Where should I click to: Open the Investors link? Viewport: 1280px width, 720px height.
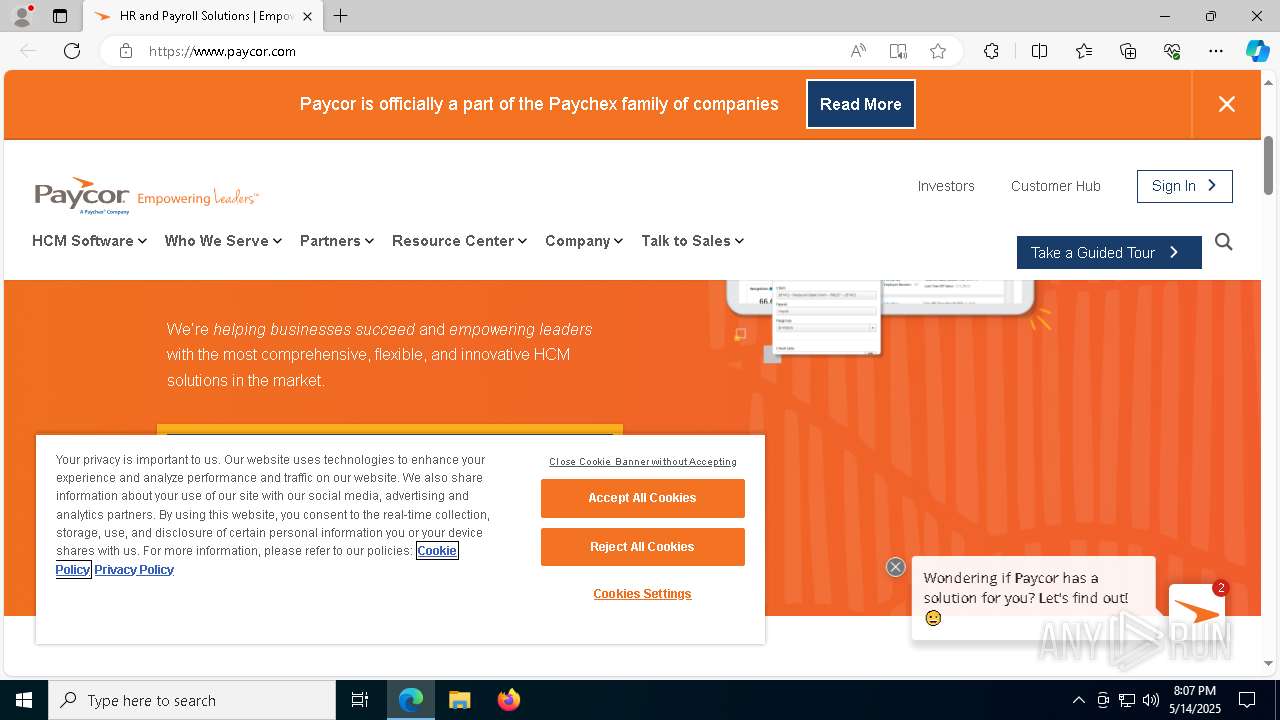tap(946, 186)
